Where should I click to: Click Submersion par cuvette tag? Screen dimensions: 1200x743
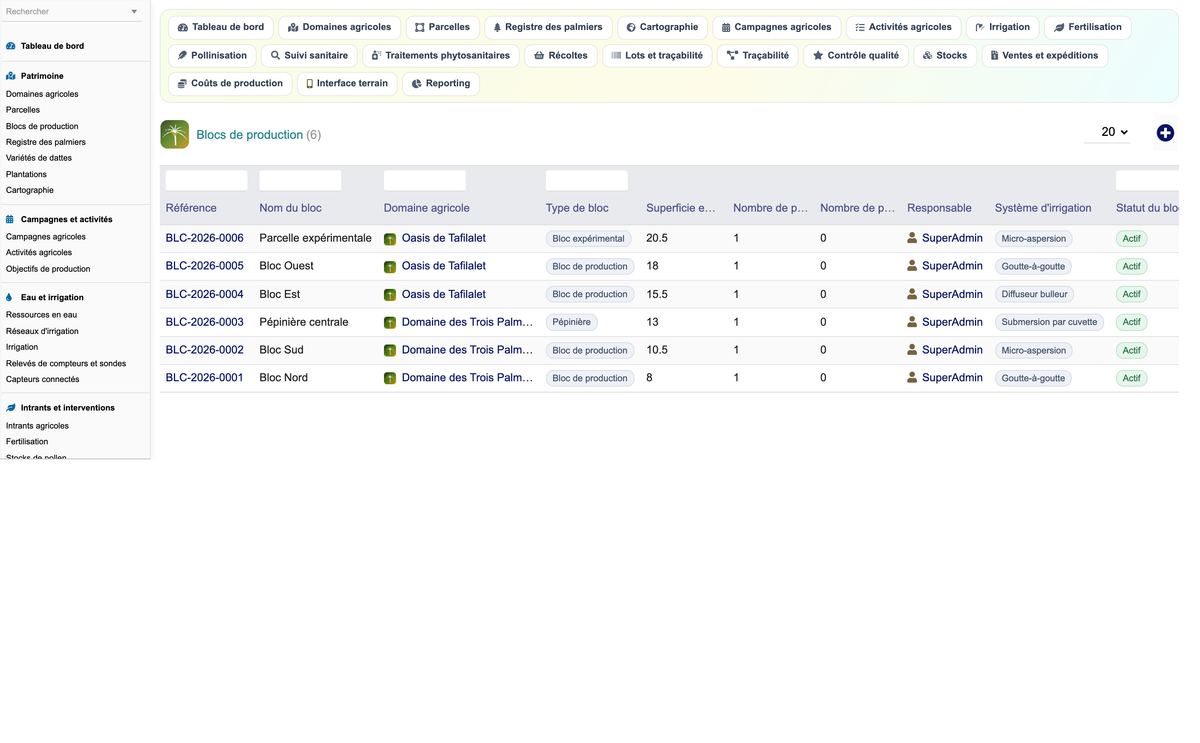click(x=1049, y=322)
